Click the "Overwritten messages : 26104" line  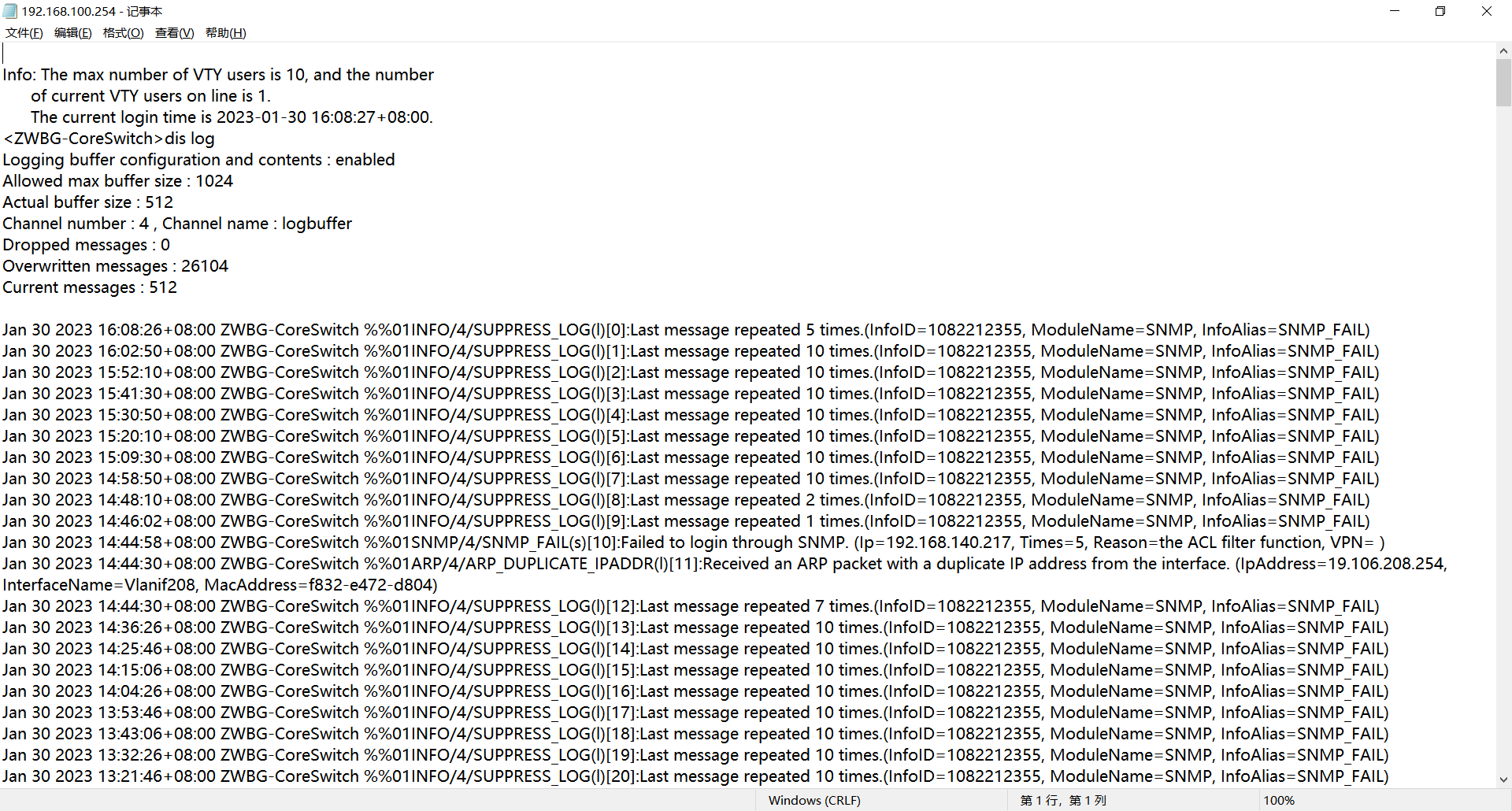point(115,266)
